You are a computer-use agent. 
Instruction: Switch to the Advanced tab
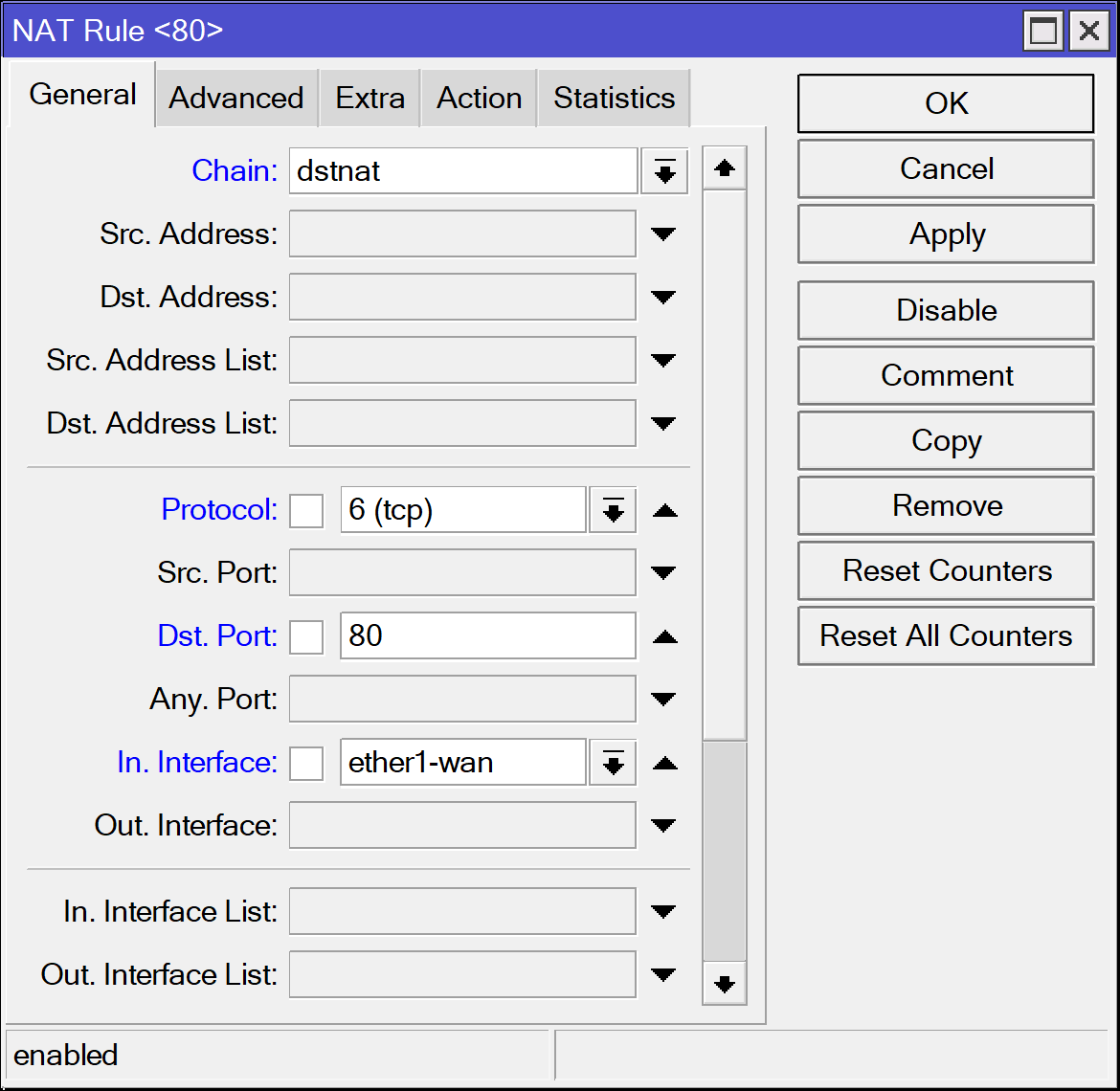coord(235,97)
